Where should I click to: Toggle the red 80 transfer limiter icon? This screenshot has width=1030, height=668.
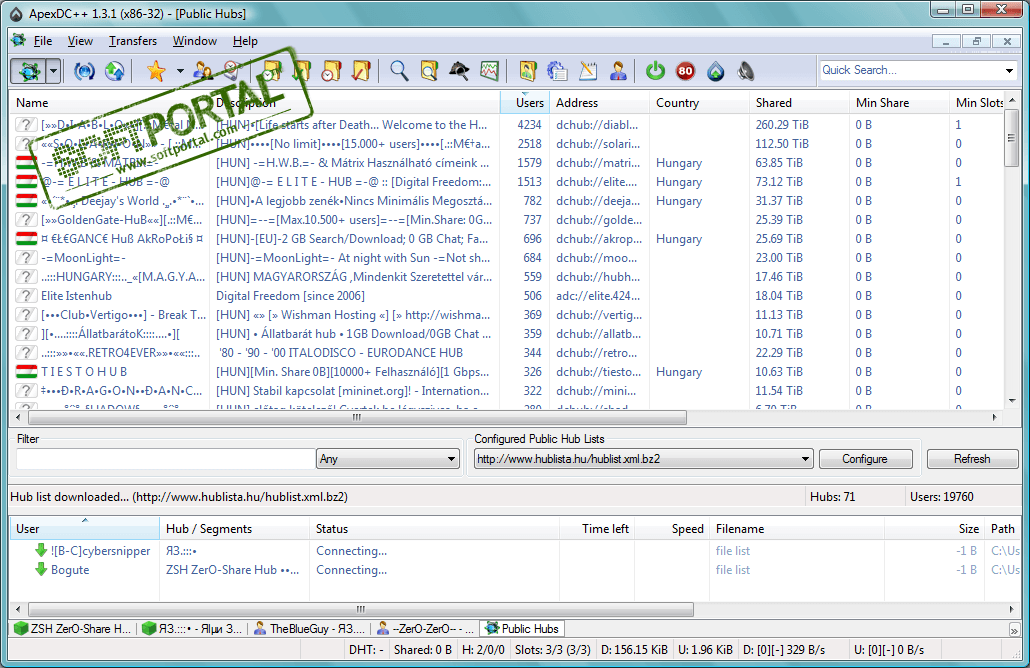pos(686,71)
